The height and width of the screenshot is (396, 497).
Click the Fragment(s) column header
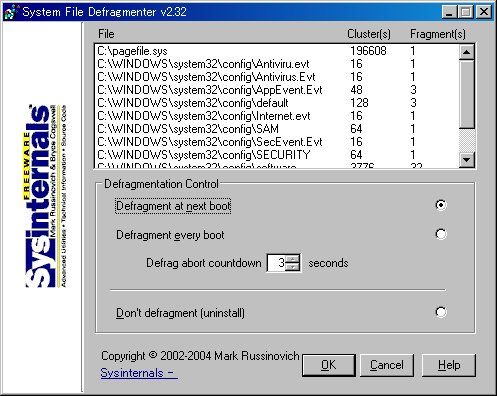click(438, 34)
